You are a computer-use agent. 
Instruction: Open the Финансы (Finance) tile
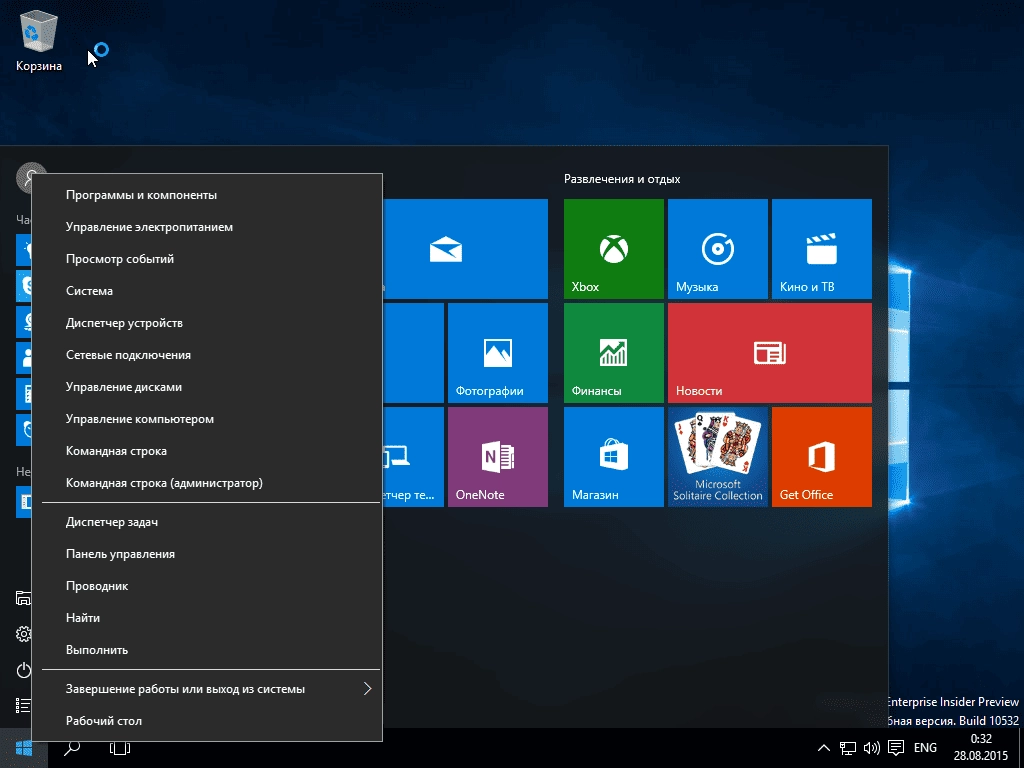click(x=614, y=353)
